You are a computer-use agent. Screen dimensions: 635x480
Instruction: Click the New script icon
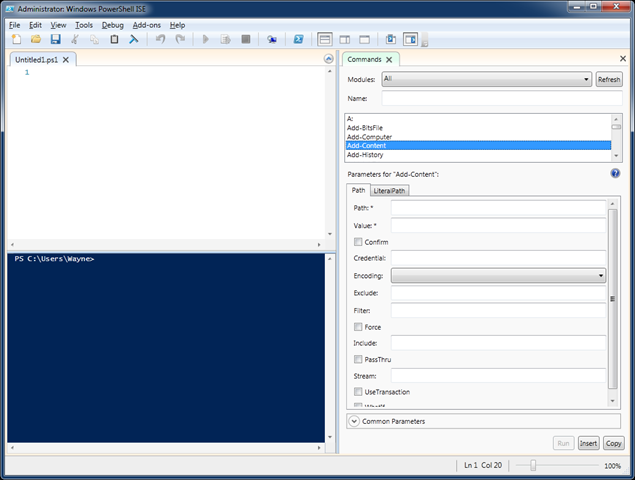tap(15, 40)
